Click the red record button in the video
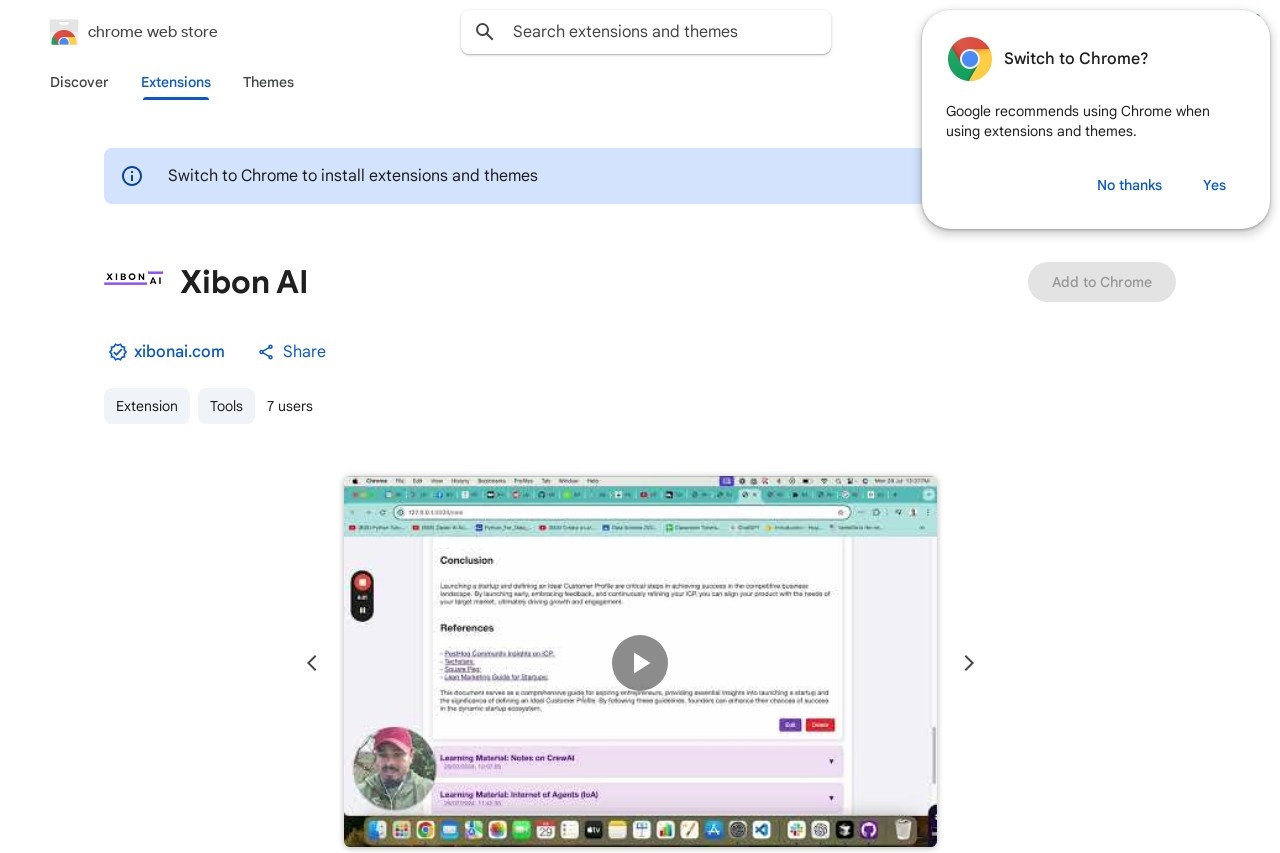Viewport: 1280px width, 853px height. 362,582
